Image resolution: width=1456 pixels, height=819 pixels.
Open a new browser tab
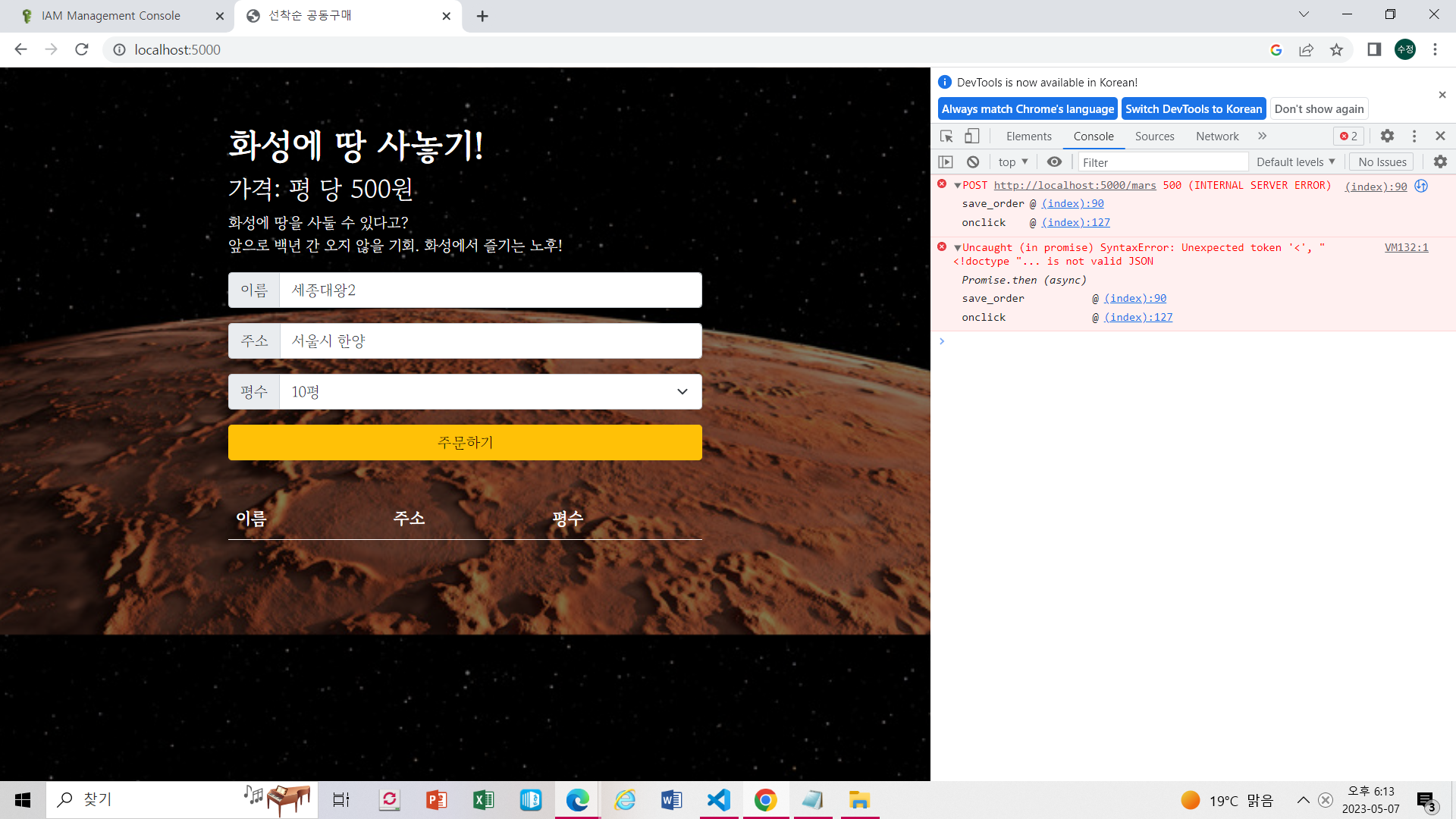click(482, 16)
